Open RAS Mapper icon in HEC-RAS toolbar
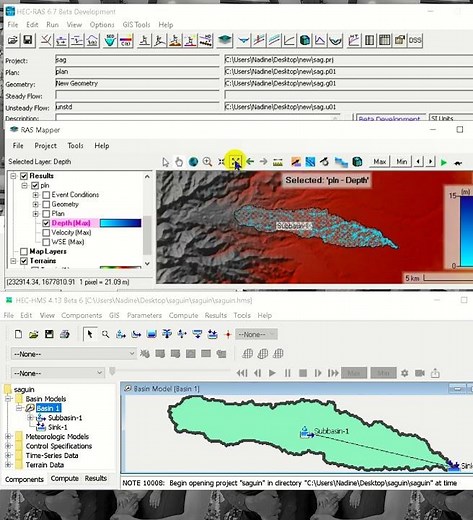The height and width of the screenshot is (520, 473). pos(225,41)
